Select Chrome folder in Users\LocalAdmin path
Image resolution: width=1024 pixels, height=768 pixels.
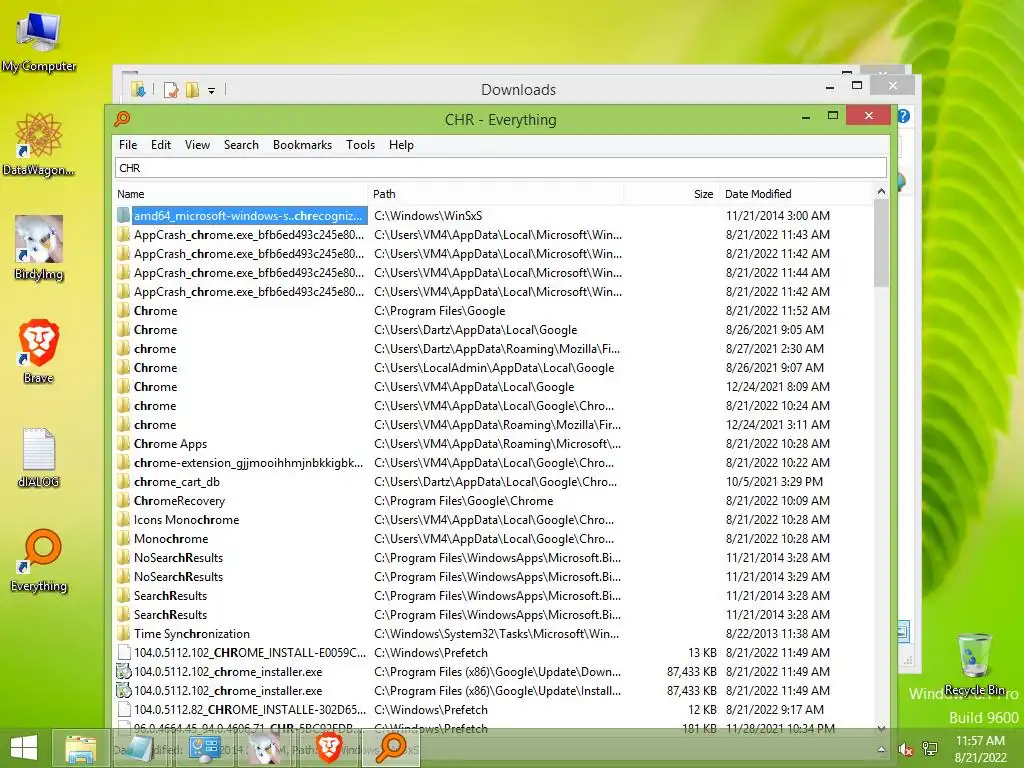[494, 368]
